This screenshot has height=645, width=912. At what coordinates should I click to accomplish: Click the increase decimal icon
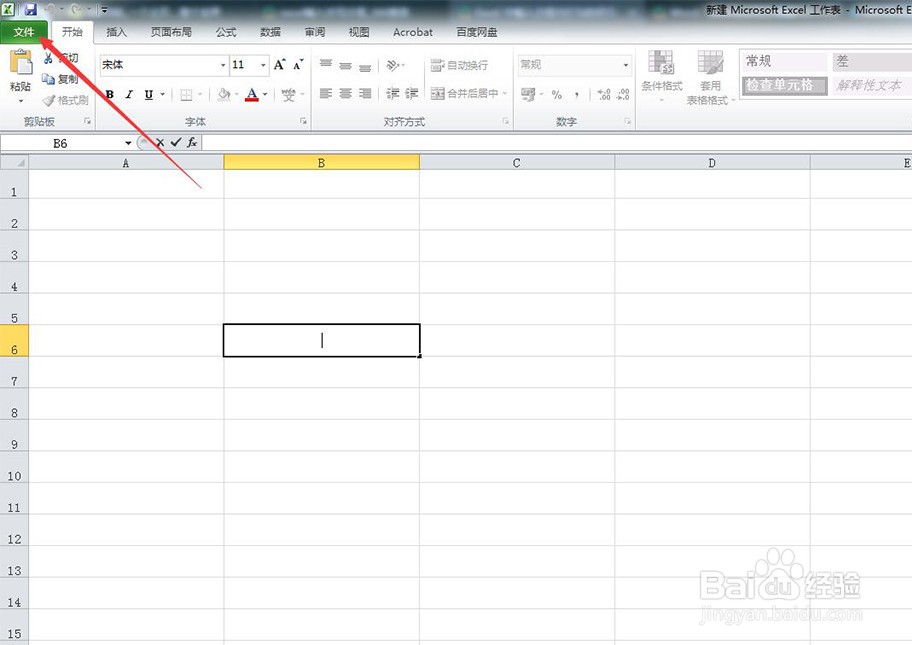(604, 94)
